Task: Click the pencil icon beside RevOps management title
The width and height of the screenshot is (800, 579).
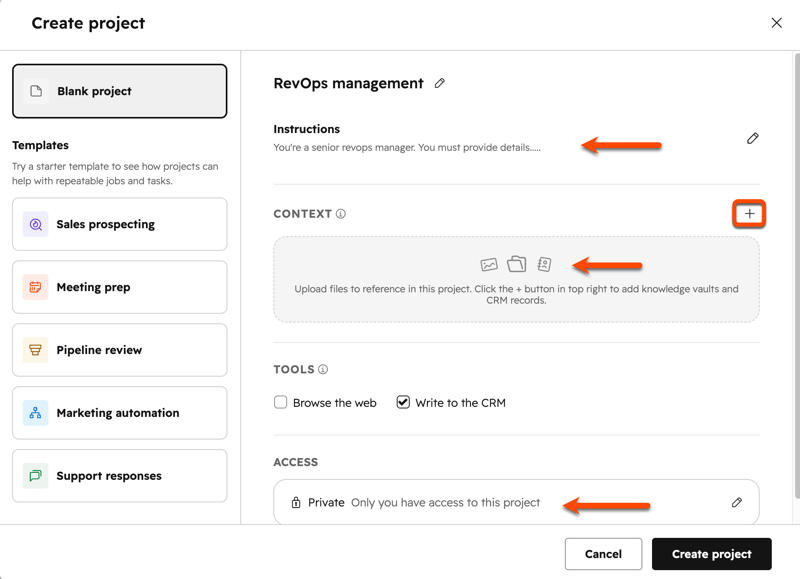Action: coord(440,83)
